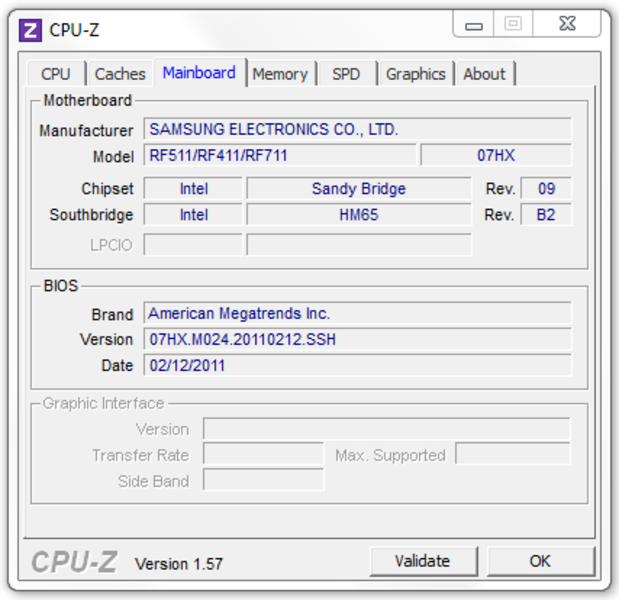Click the Sandy Bridge chipset field
The width and height of the screenshot is (619, 600).
click(359, 189)
